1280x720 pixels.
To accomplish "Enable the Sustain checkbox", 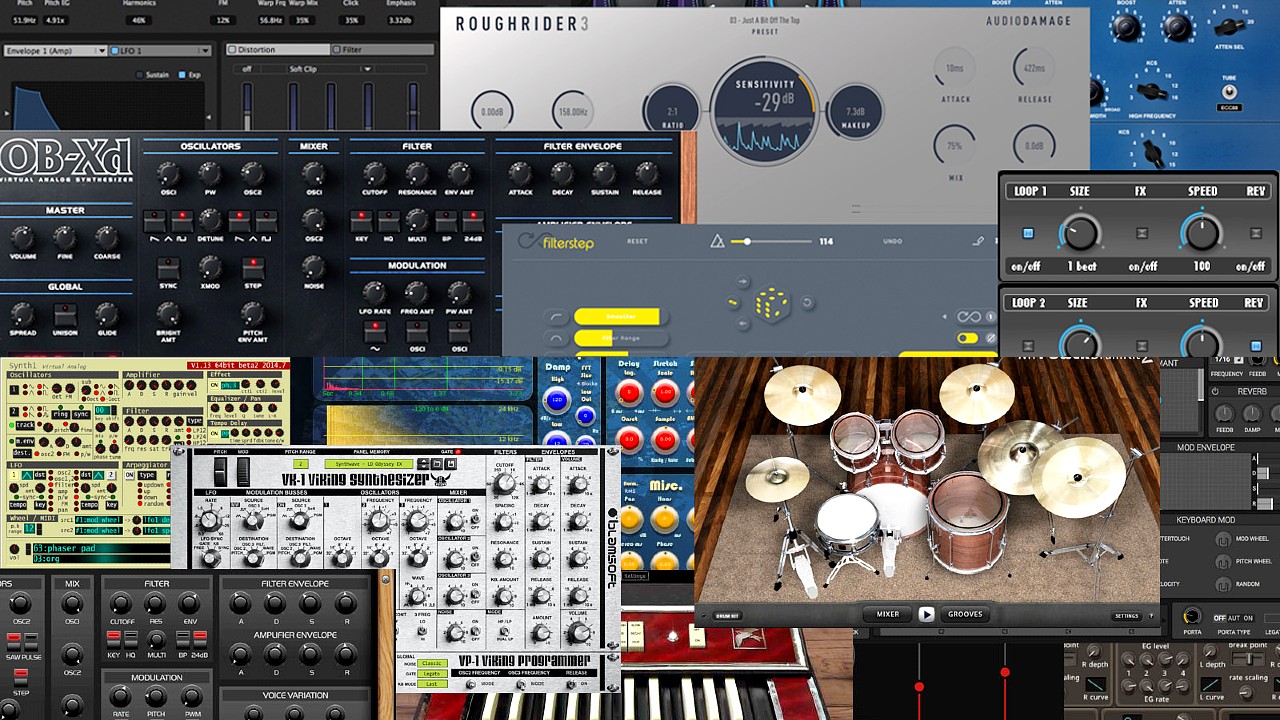I will pyautogui.click(x=141, y=74).
